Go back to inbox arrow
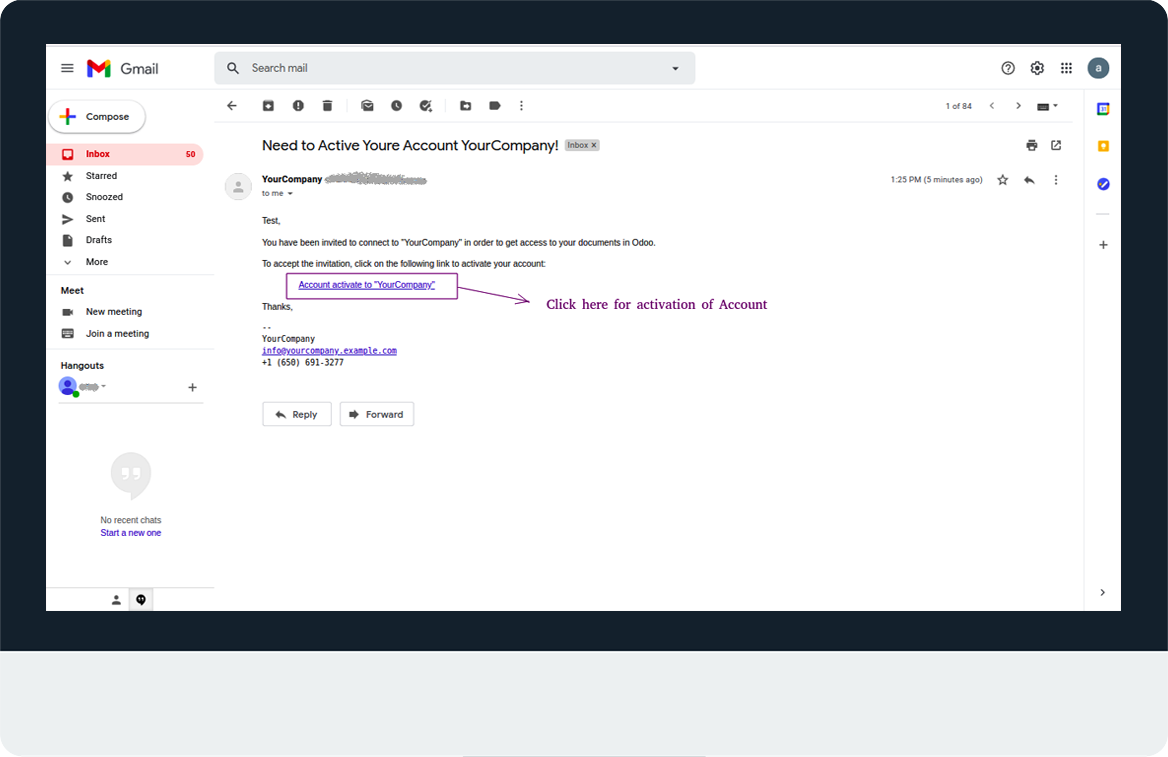The height and width of the screenshot is (757, 1168). (232, 106)
